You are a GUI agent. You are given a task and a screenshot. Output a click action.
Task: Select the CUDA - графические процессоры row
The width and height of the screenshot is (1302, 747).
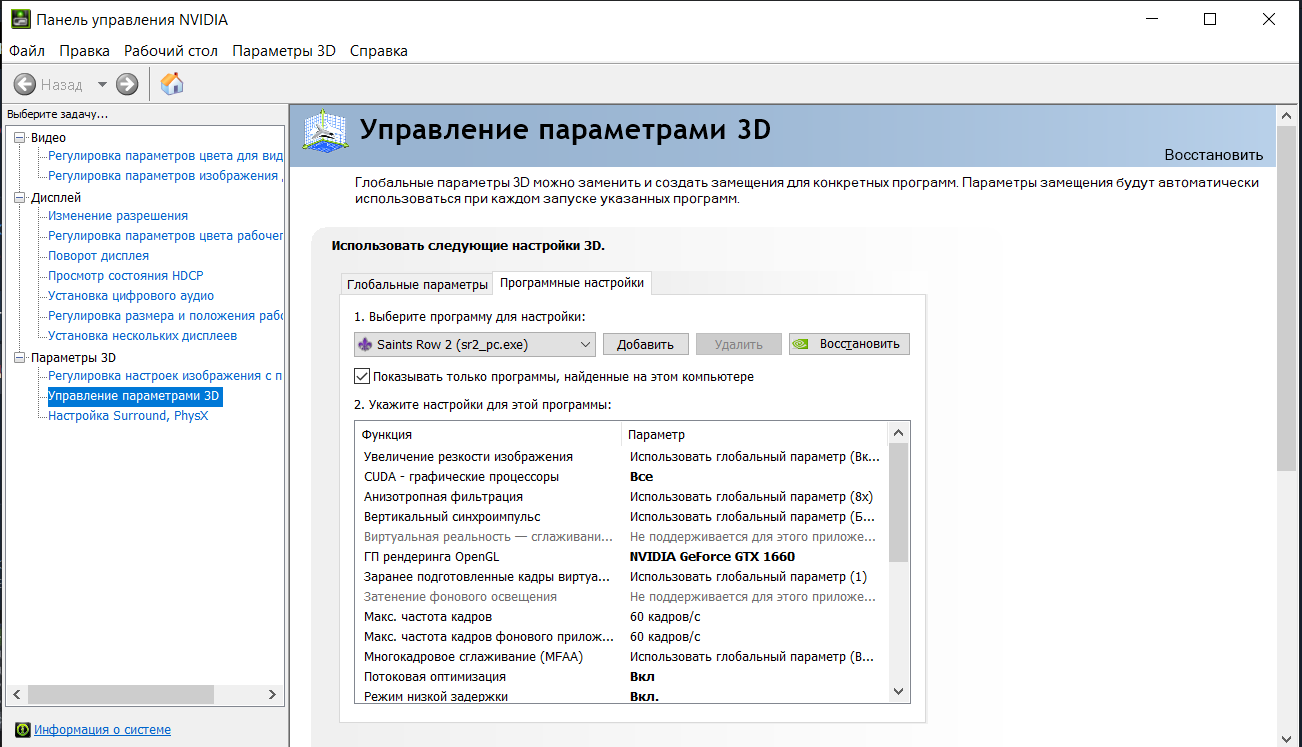point(621,477)
